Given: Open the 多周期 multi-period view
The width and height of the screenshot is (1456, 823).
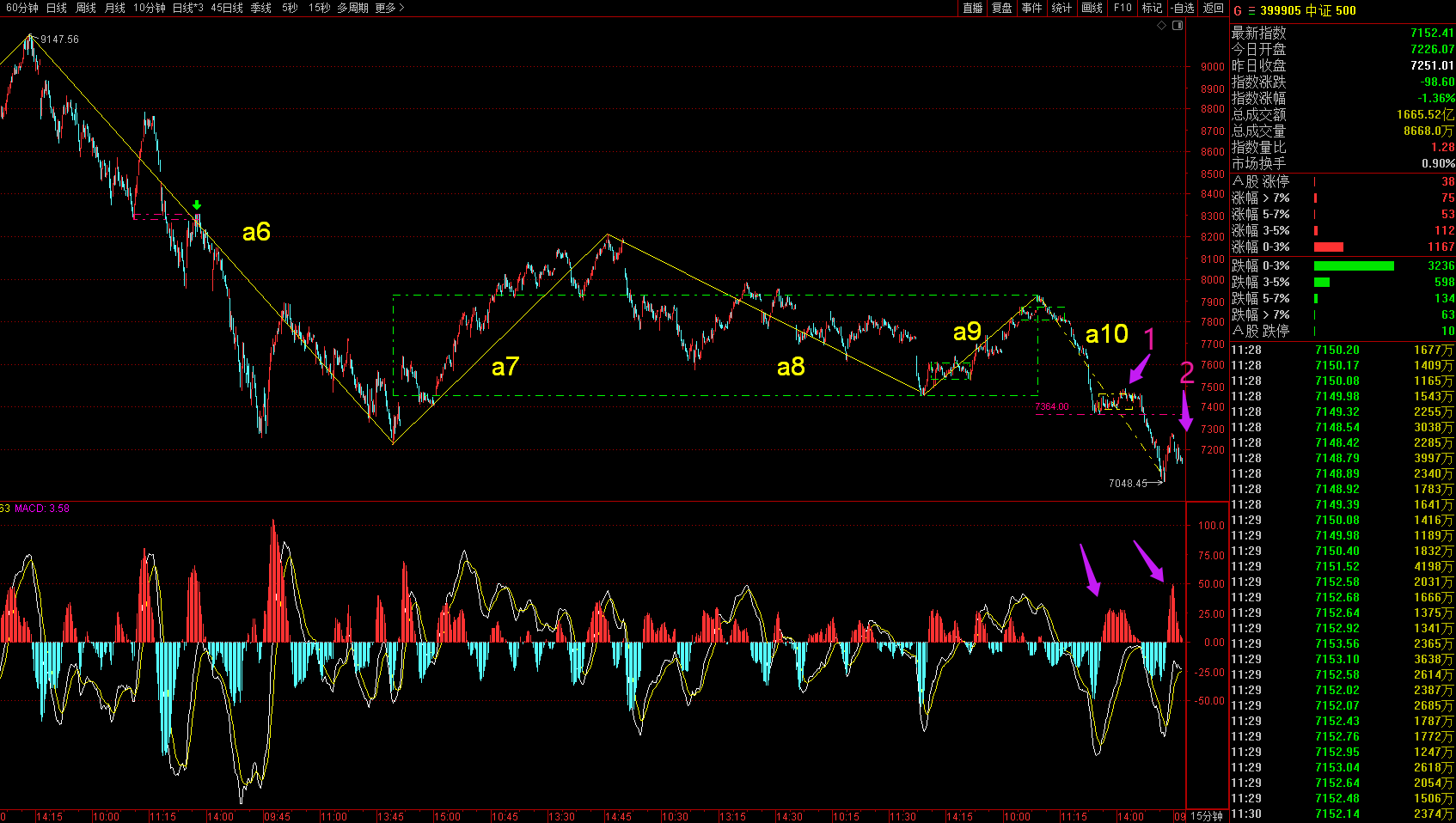Looking at the screenshot, I should coord(352,8).
